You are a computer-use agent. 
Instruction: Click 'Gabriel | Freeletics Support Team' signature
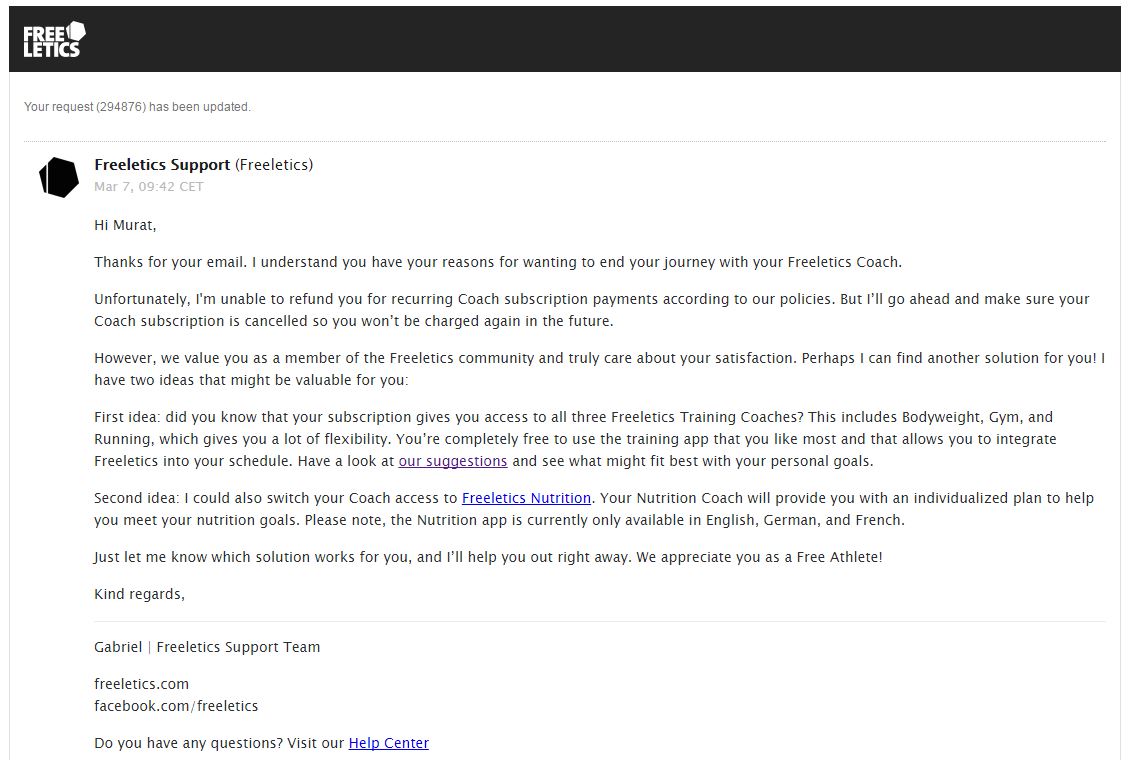point(207,647)
